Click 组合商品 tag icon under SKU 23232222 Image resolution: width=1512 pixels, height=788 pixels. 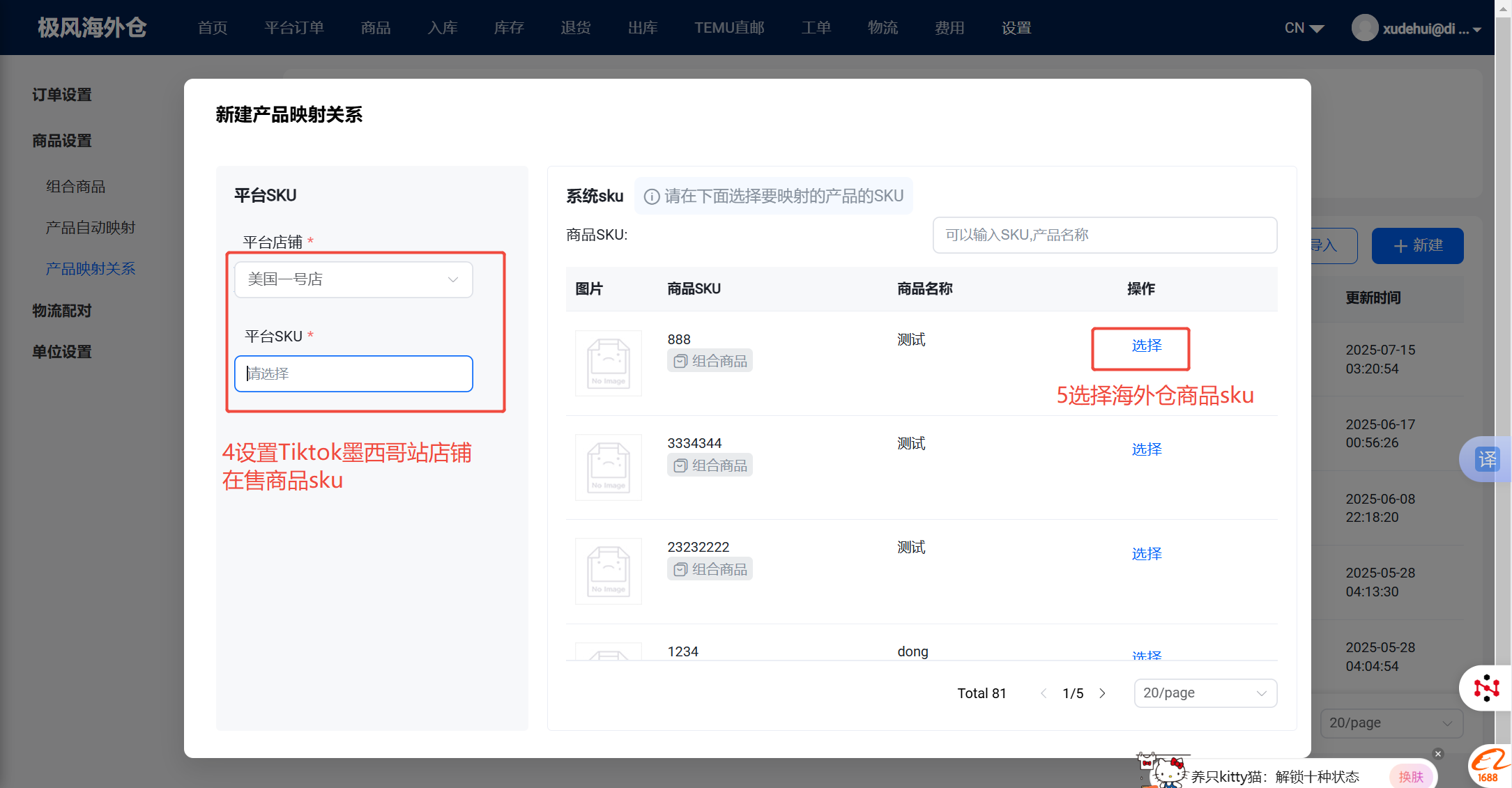680,569
